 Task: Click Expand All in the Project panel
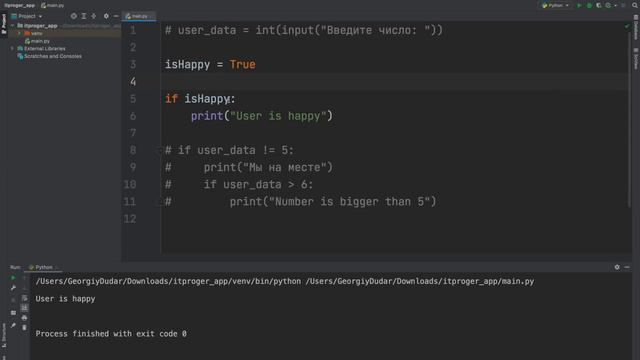84,16
